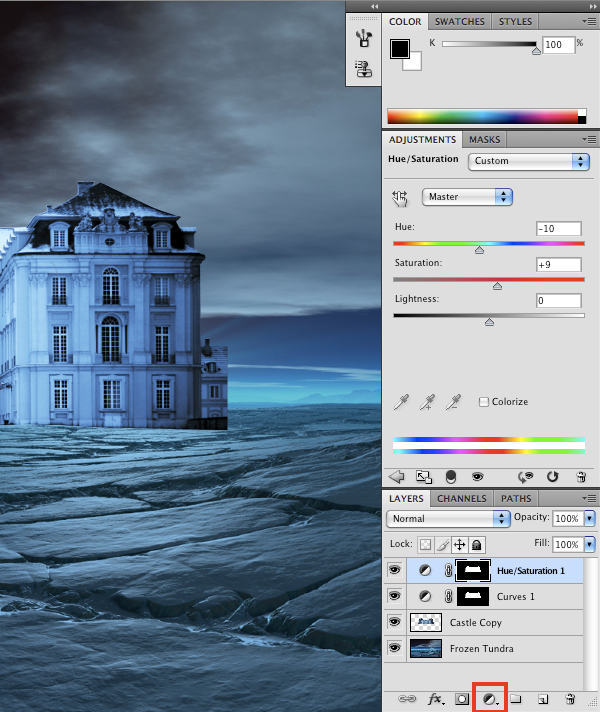This screenshot has height=712, width=600.
Task: Lock image pixels brush icon
Action: (x=442, y=544)
